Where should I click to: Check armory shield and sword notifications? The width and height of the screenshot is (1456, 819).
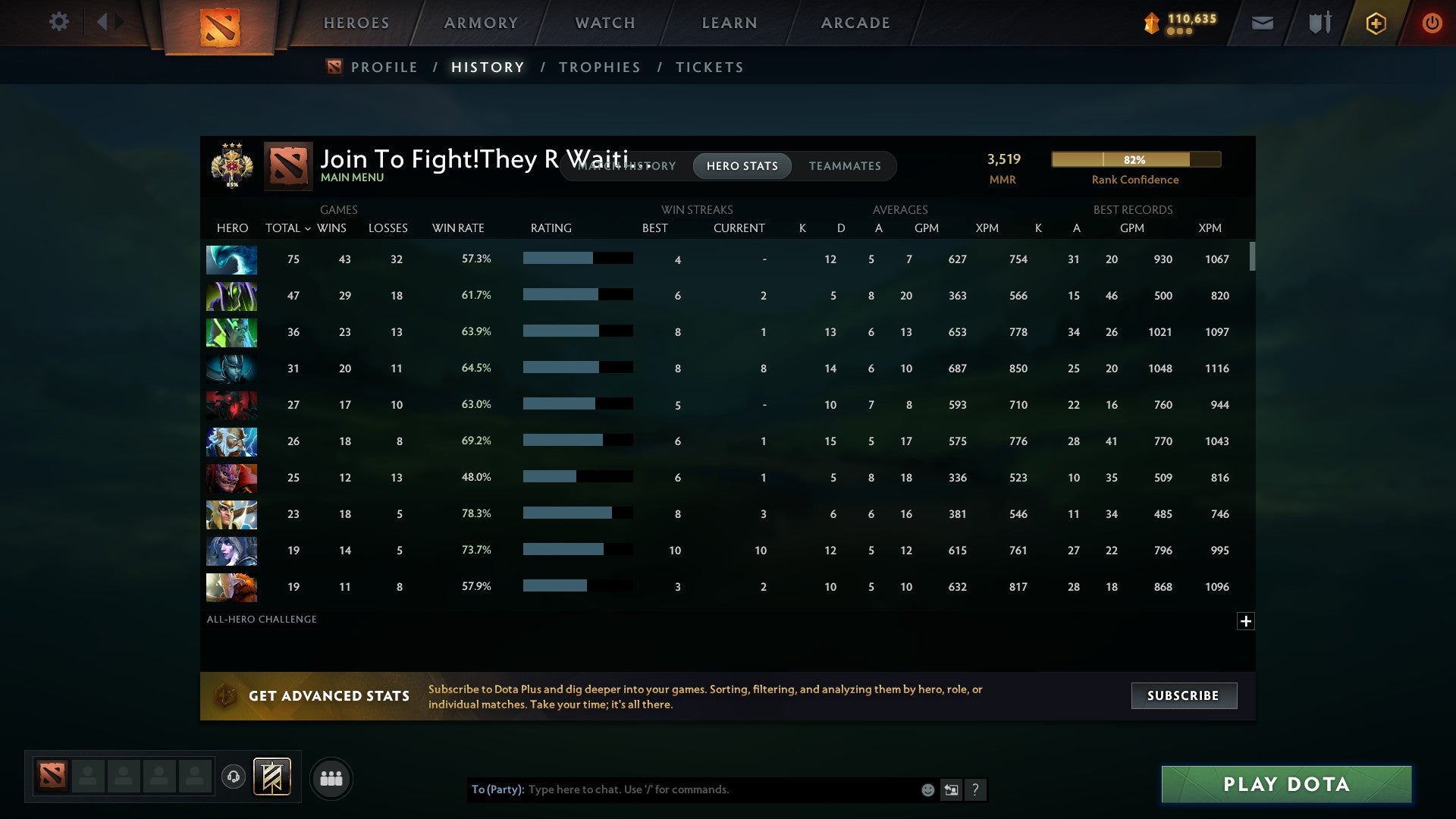pyautogui.click(x=1319, y=23)
